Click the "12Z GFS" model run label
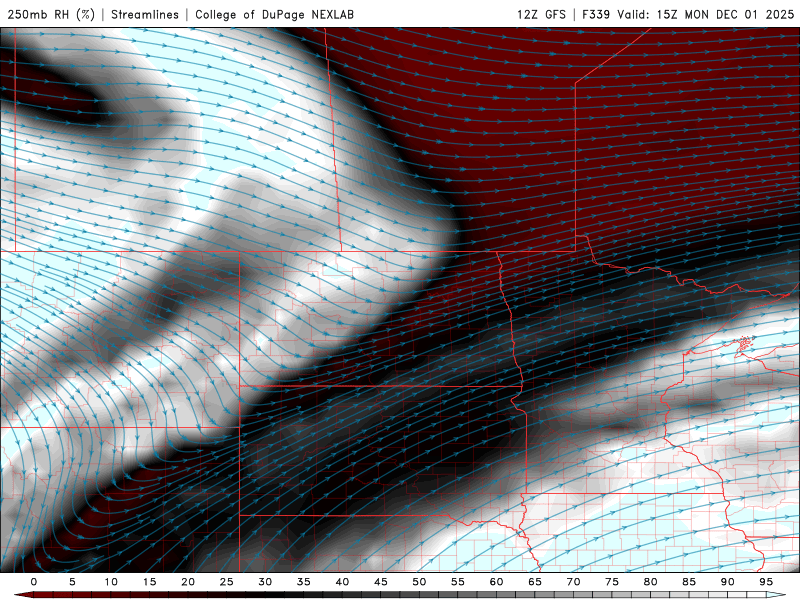 coord(541,14)
